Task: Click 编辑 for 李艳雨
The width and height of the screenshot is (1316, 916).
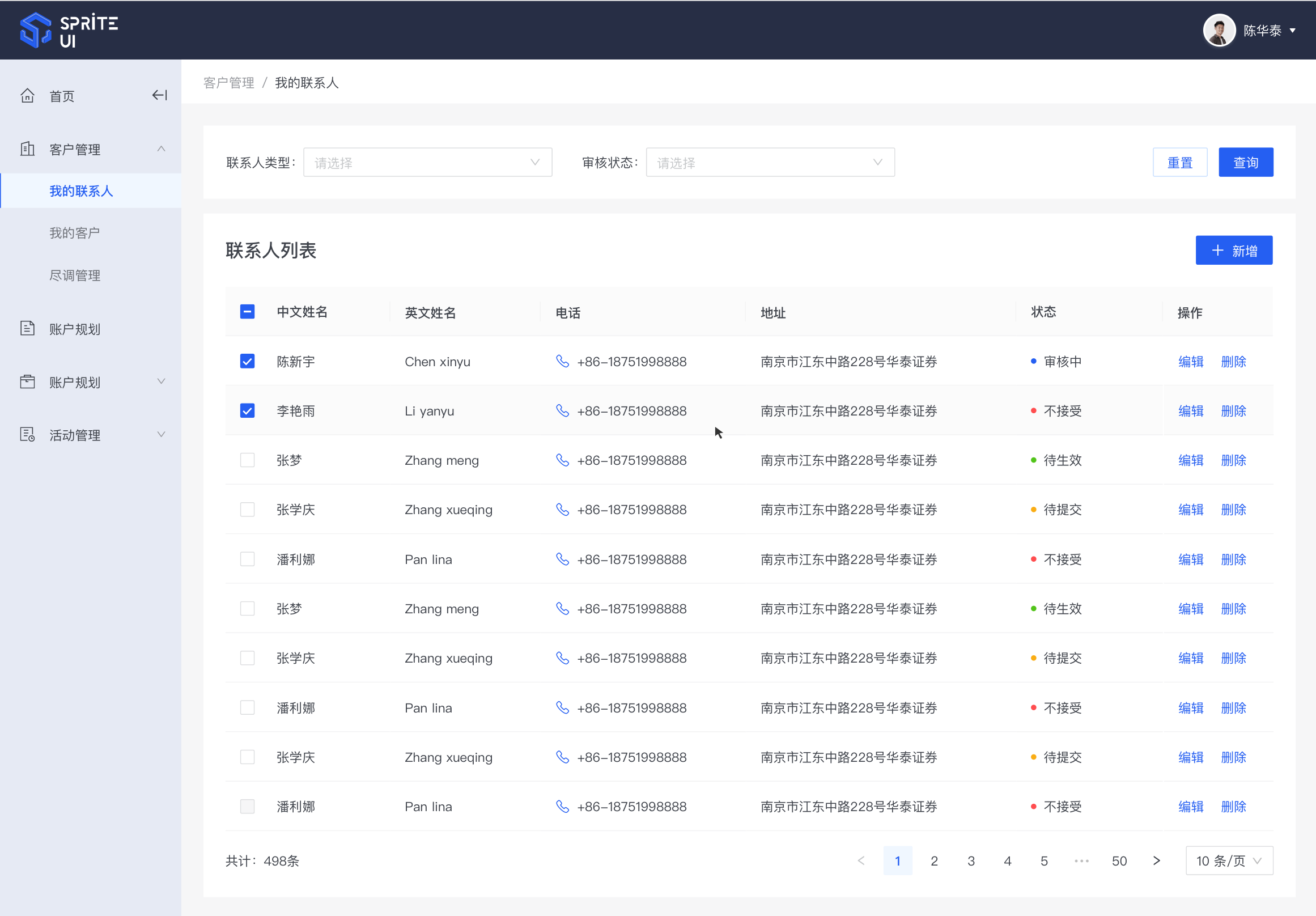Action: tap(1191, 410)
